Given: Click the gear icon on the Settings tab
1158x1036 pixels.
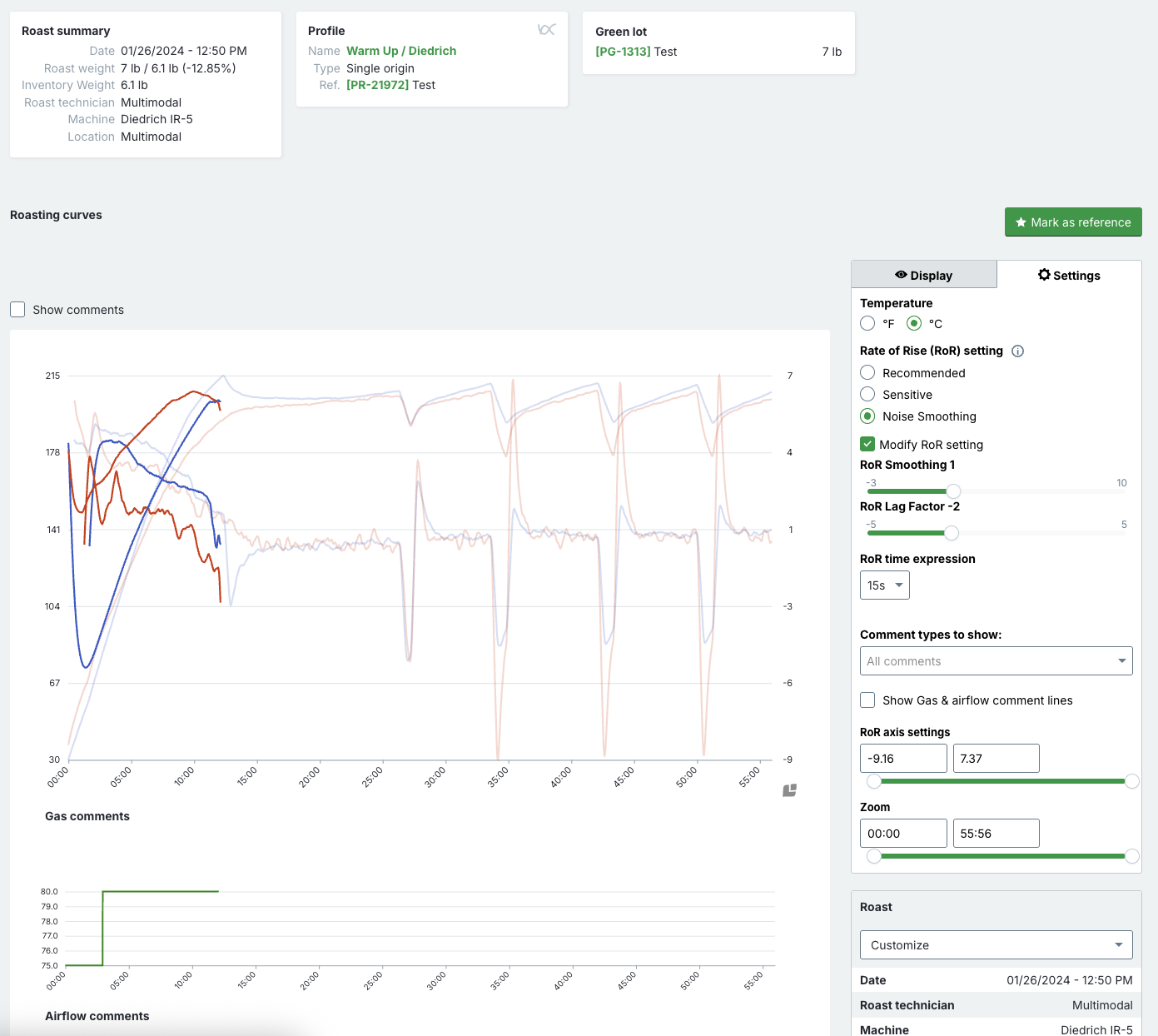Looking at the screenshot, I should 1044,275.
